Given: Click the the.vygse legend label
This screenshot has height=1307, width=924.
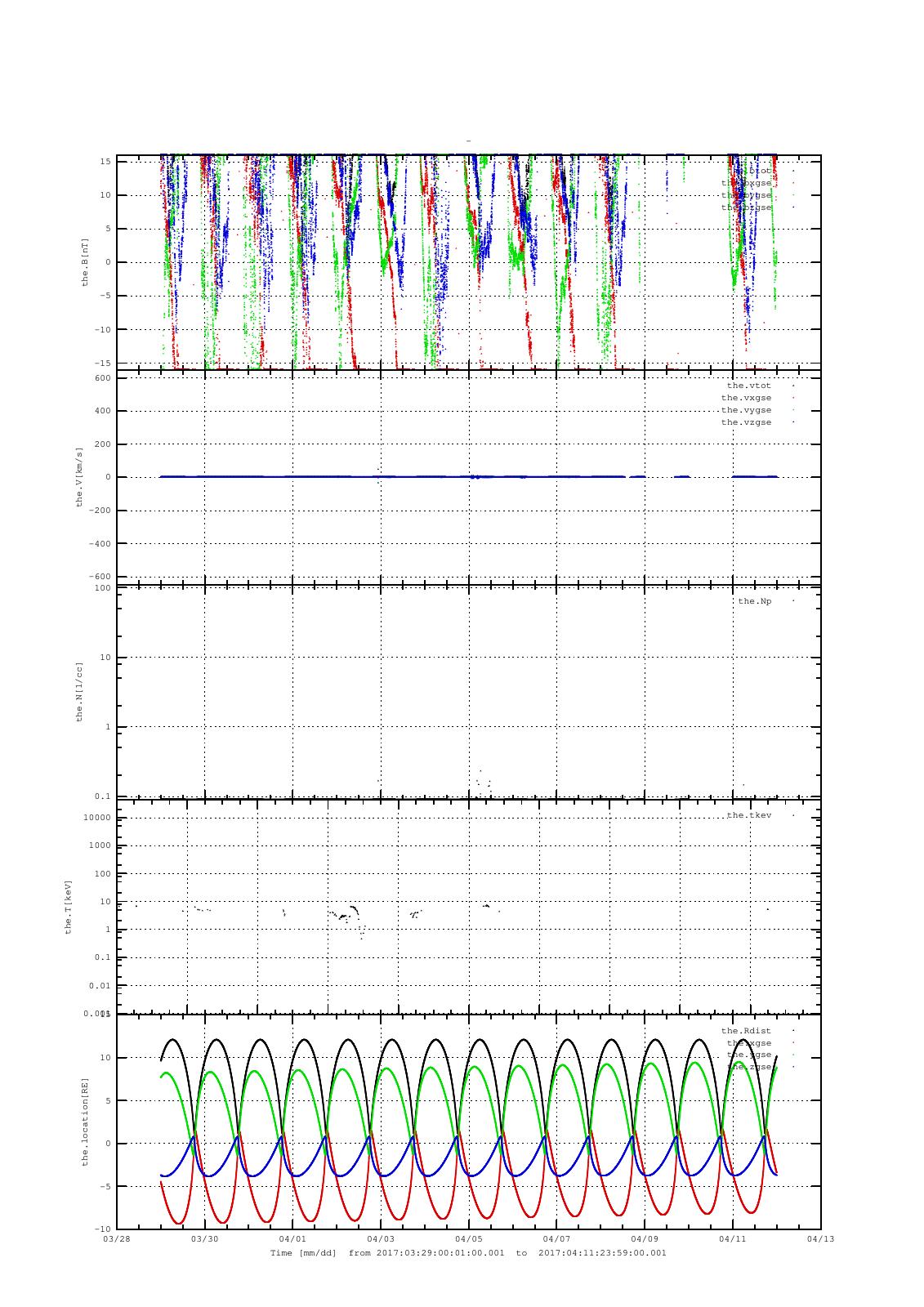Looking at the screenshot, I should pyautogui.click(x=746, y=410).
